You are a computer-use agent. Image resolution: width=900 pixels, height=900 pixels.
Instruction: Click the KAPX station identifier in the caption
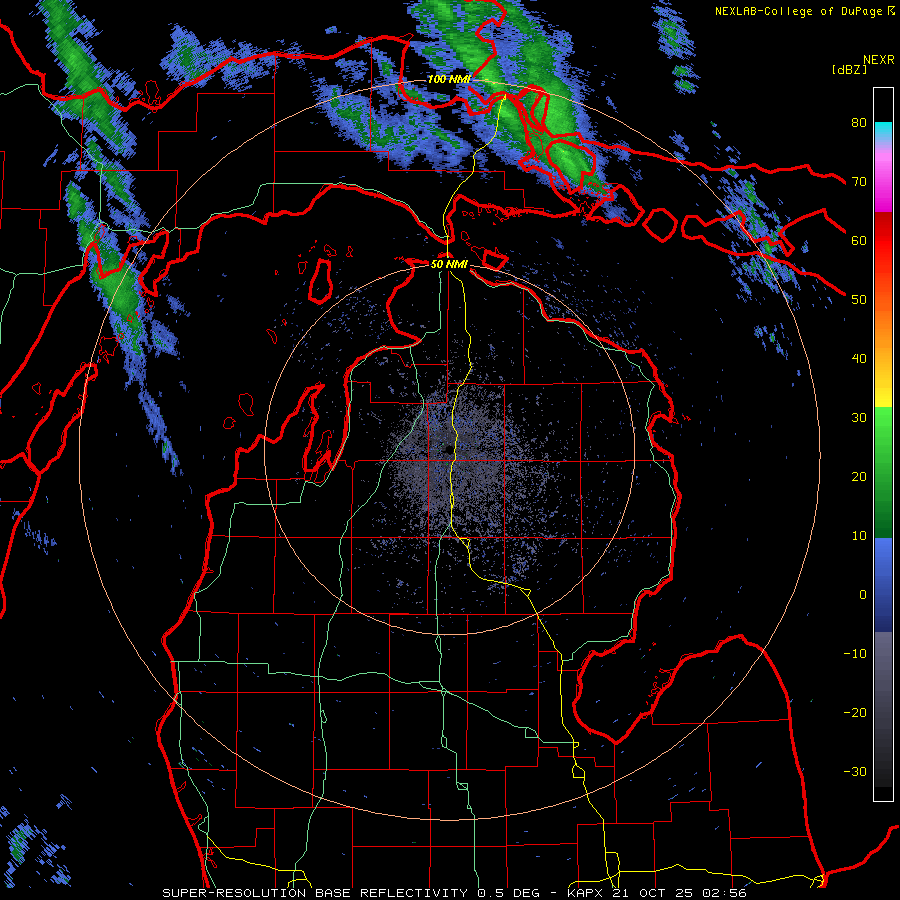pos(585,893)
